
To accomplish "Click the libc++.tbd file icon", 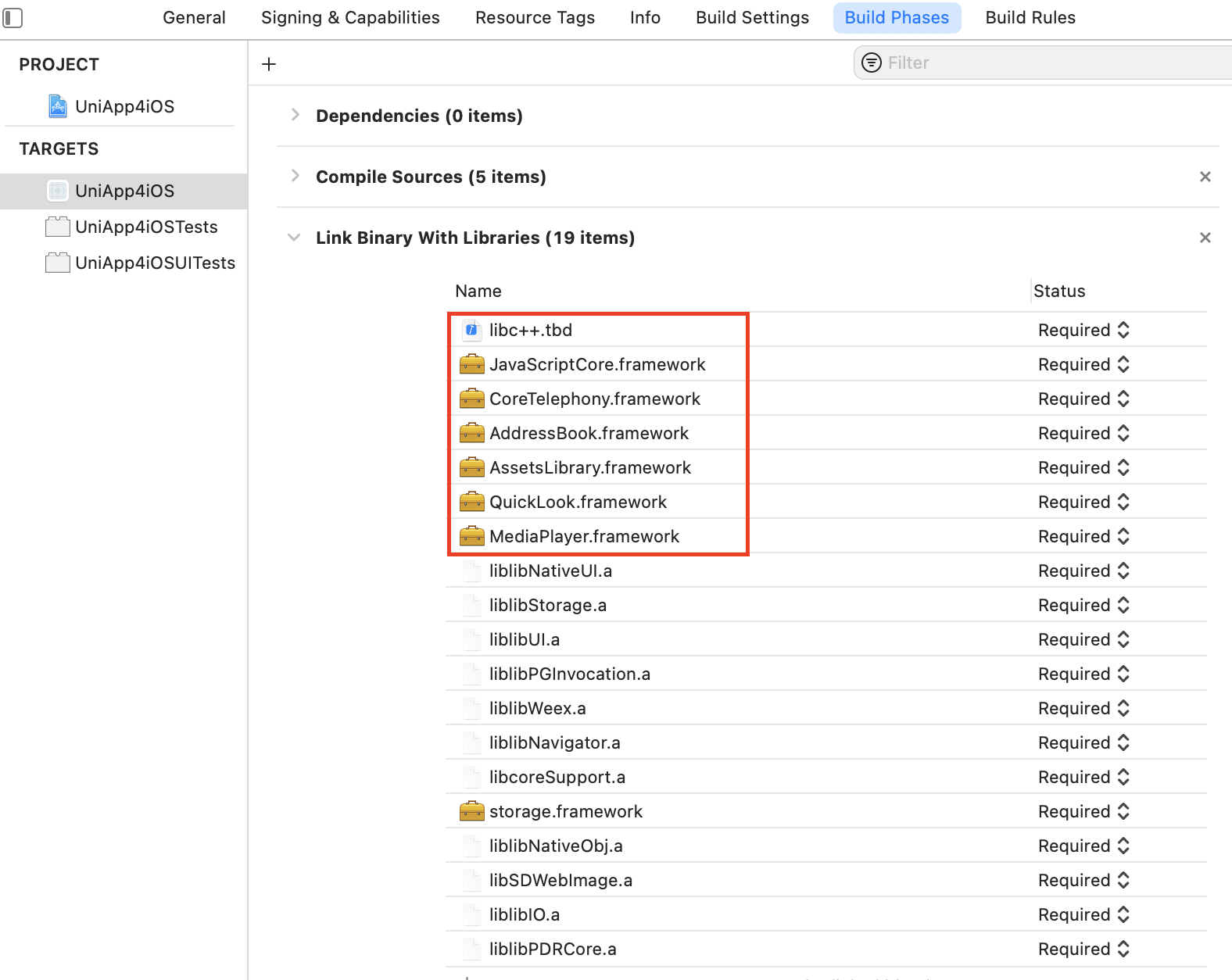I will click(x=471, y=330).
